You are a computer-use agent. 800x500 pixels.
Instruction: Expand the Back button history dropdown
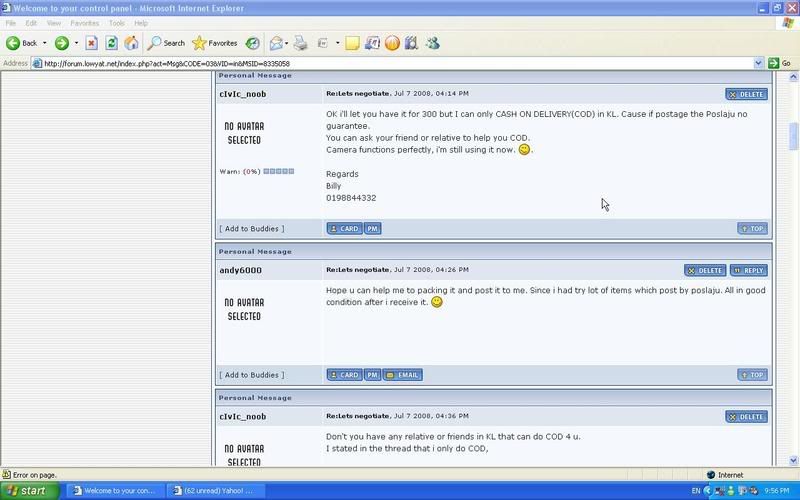click(45, 43)
